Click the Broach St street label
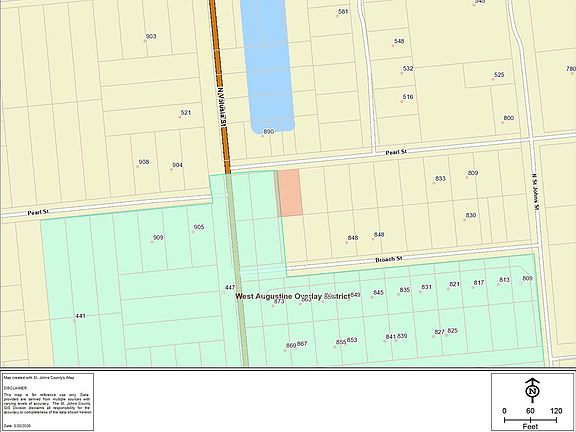The image size is (576, 432). [389, 259]
